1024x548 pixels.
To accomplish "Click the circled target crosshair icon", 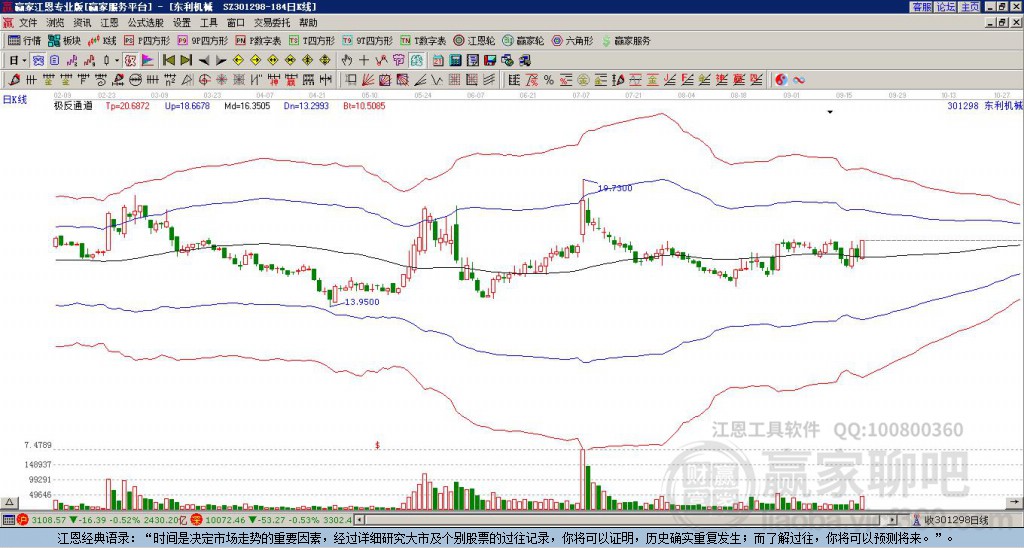I will click(204, 80).
